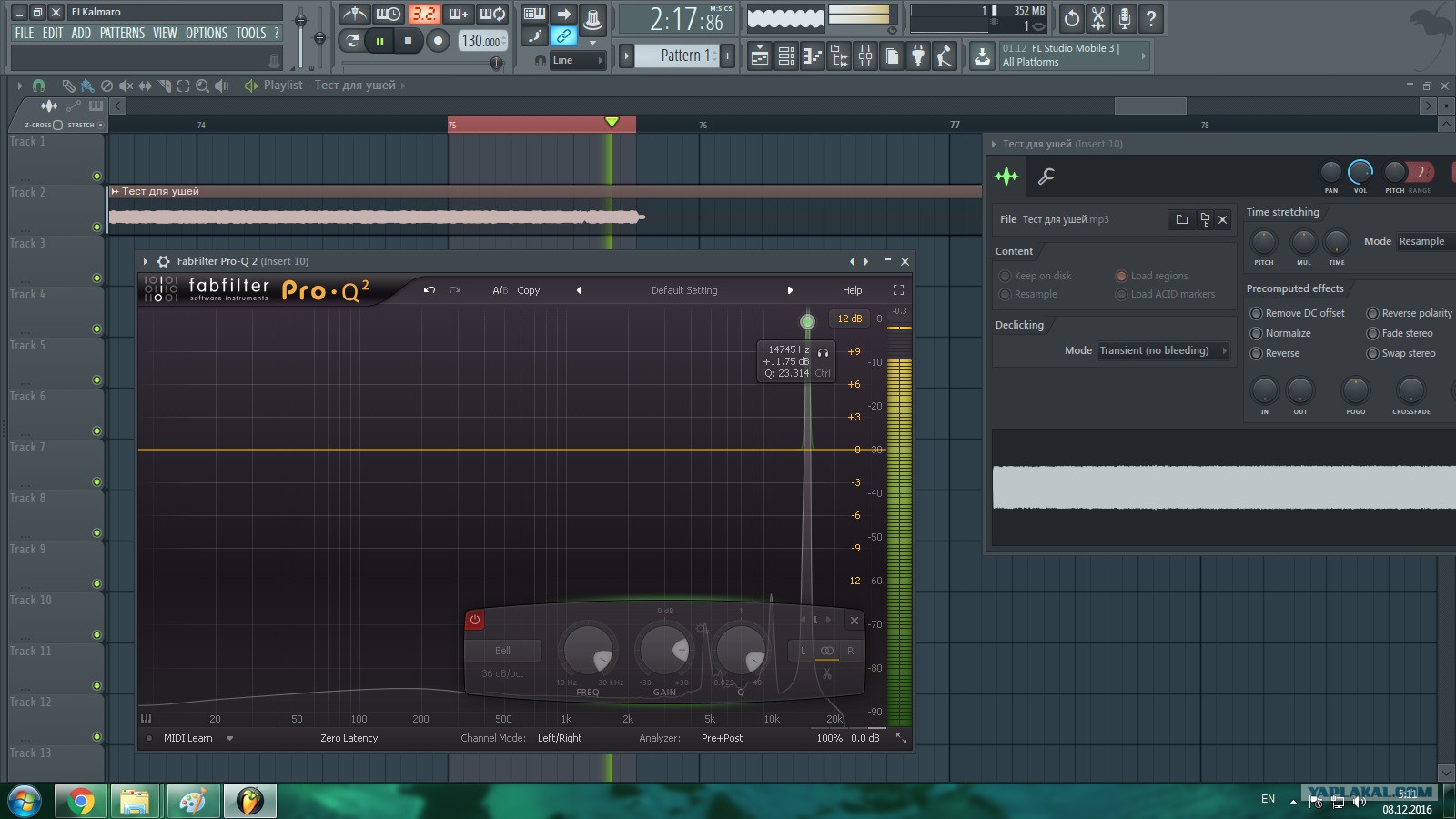Open the Mixer view icon
Screen dimensions: 1456x819
click(x=865, y=56)
